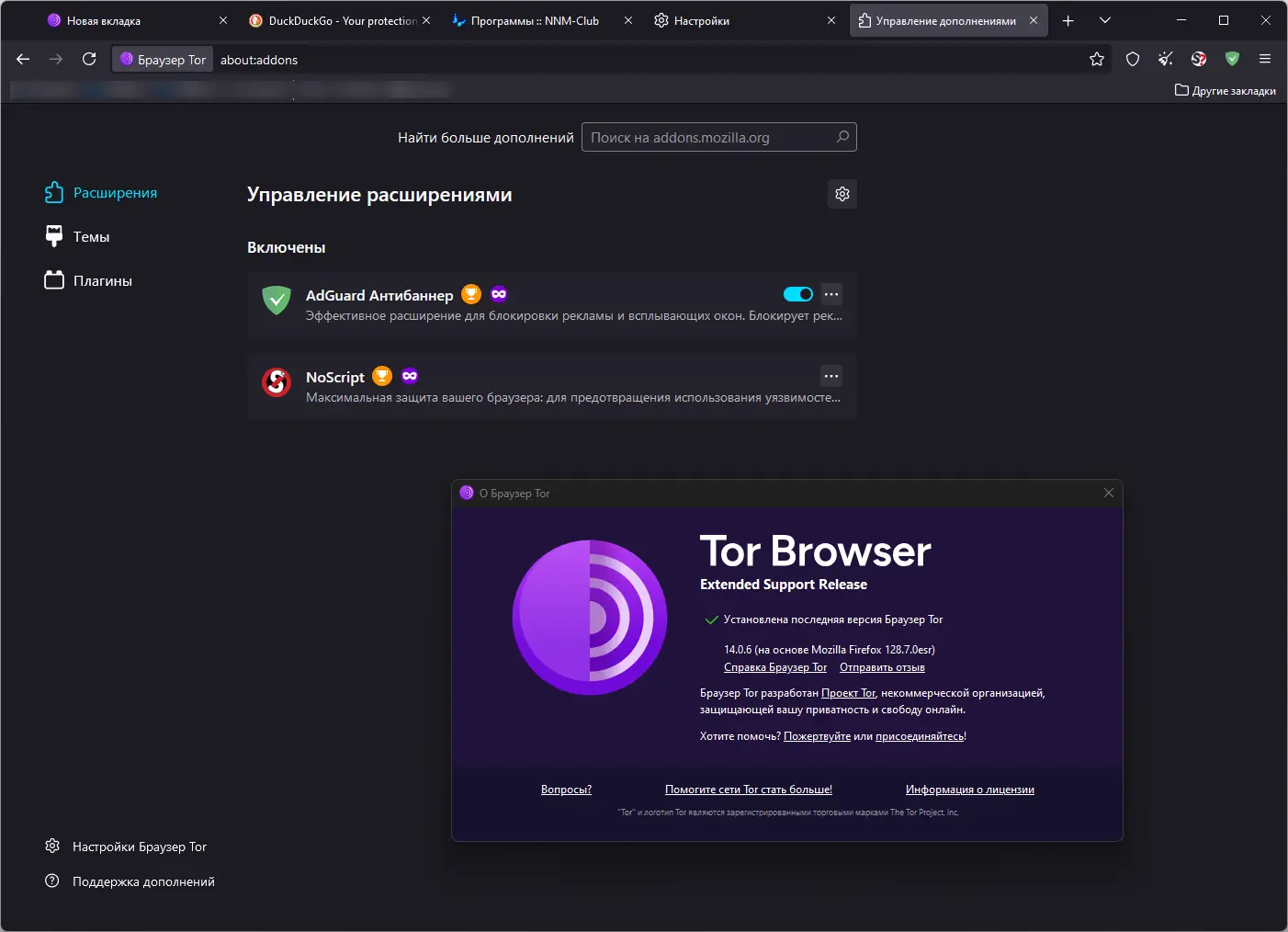The width and height of the screenshot is (1288, 932).
Task: Click the NoScript recommended trophy badge
Action: [x=382, y=376]
